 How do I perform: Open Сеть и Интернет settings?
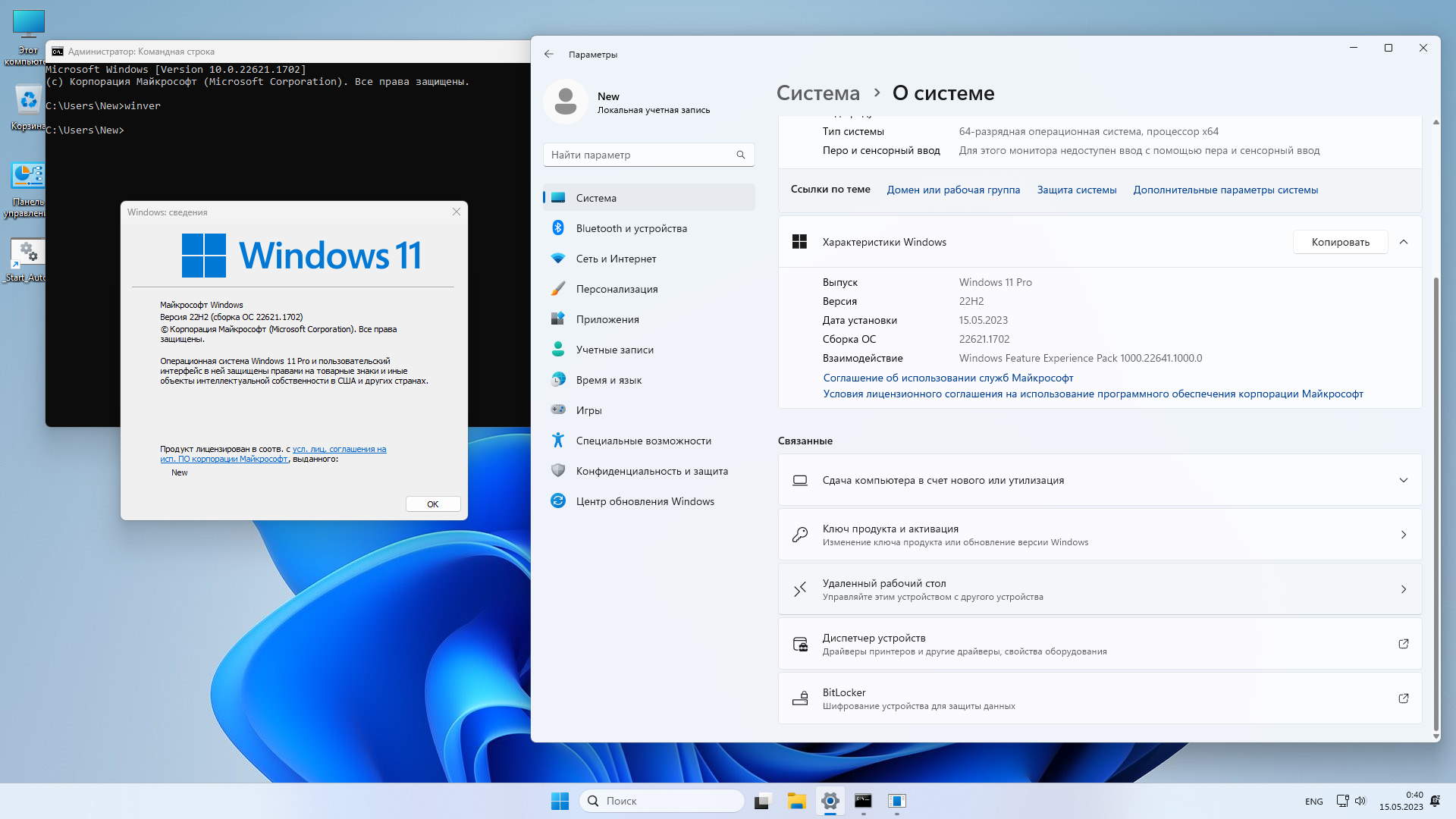[616, 259]
